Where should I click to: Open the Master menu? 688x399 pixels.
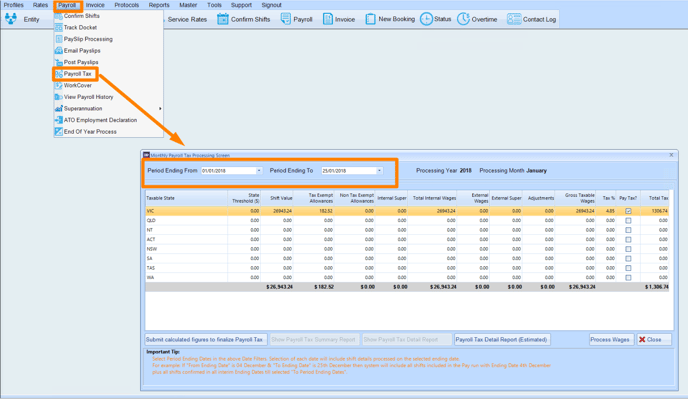pyautogui.click(x=188, y=5)
